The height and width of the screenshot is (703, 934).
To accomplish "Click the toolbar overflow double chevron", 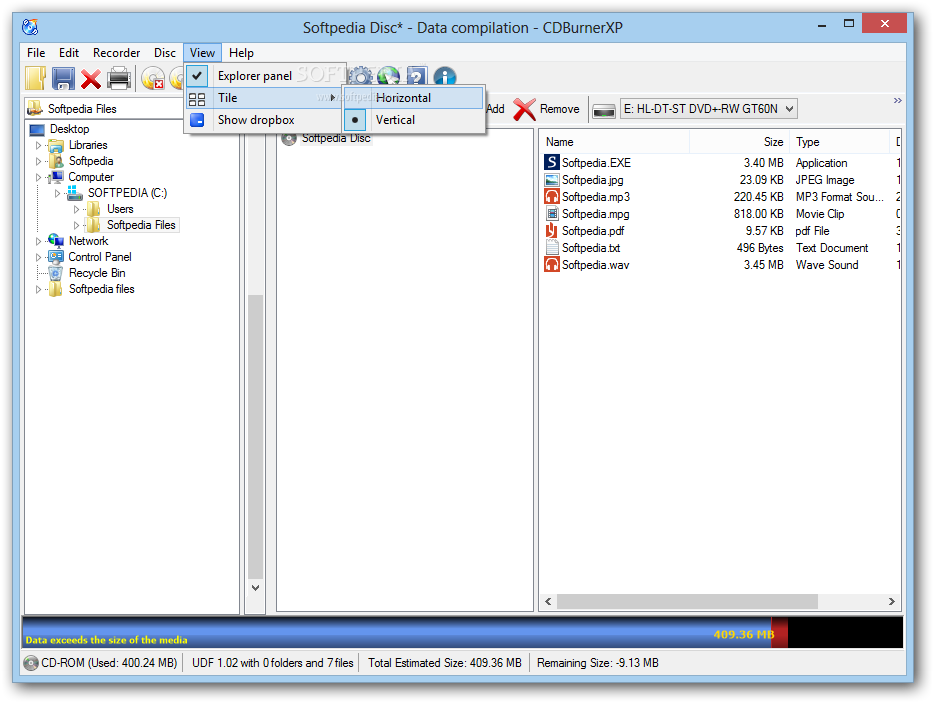I will click(897, 101).
